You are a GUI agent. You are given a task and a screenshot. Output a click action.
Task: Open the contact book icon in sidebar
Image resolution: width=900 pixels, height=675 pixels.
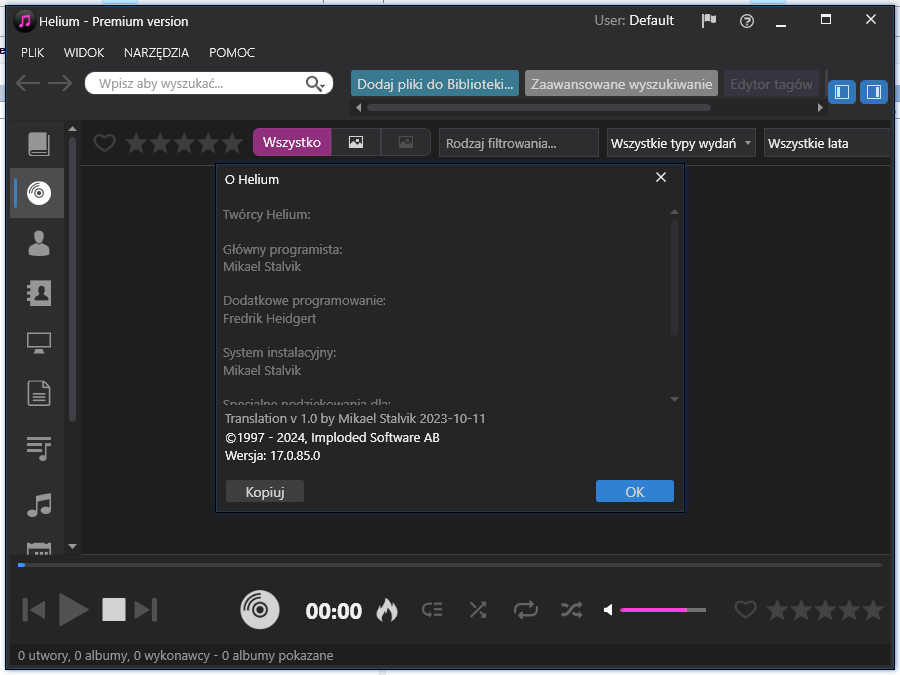coord(38,293)
